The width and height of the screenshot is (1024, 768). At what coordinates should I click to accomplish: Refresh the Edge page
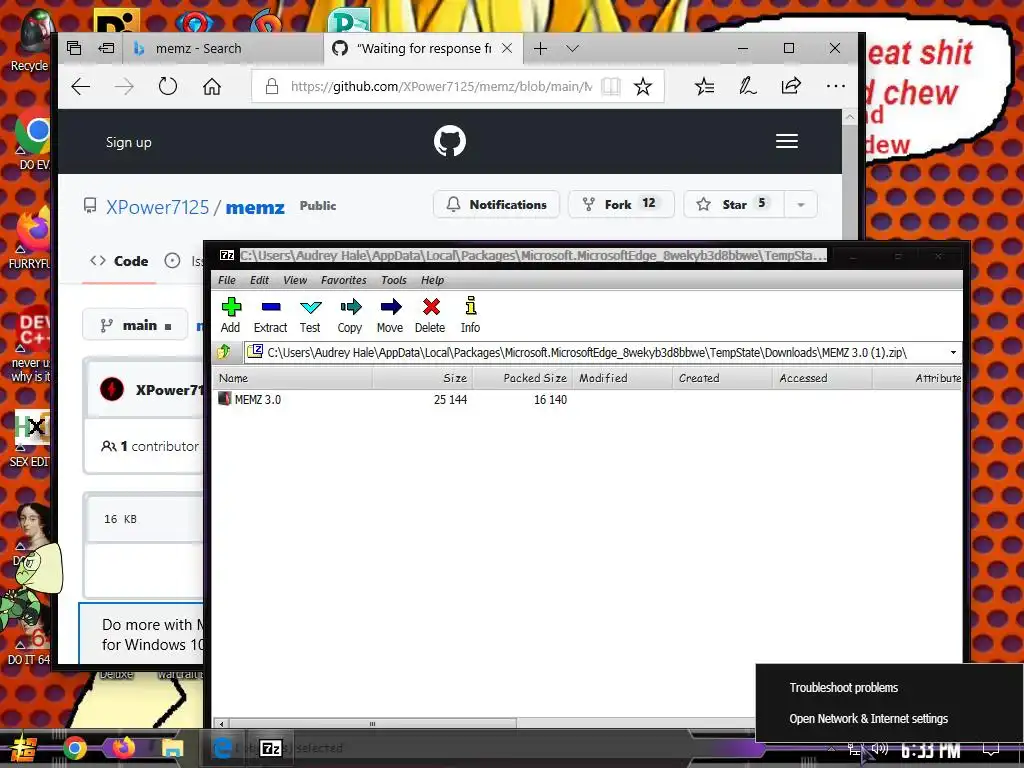point(168,86)
